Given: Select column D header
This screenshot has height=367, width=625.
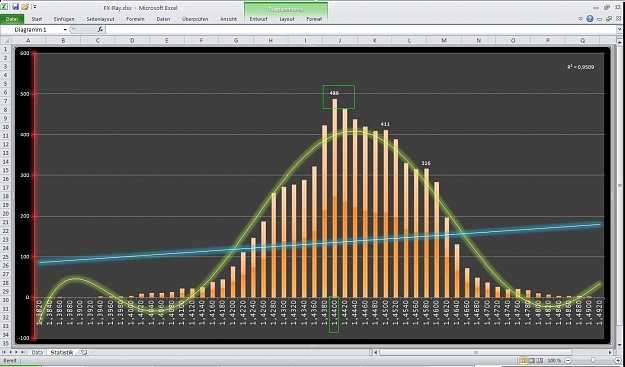Looking at the screenshot, I should click(132, 41).
